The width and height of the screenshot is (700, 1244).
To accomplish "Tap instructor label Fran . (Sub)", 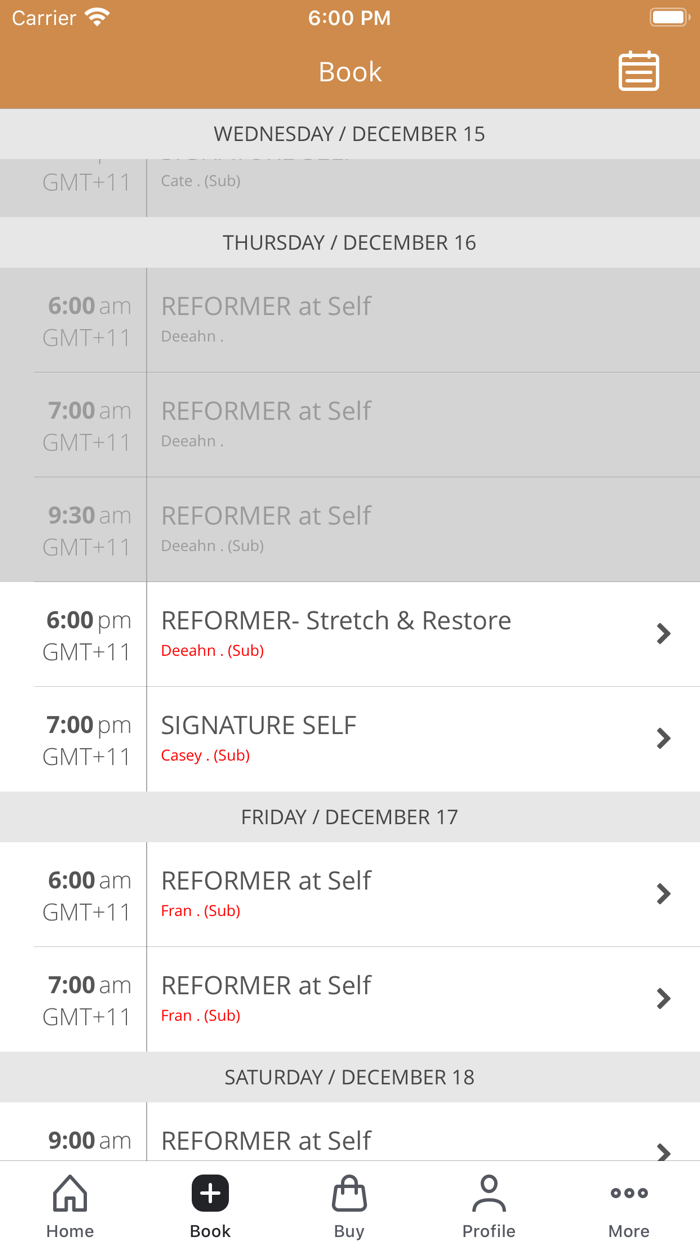I will coord(200,911).
